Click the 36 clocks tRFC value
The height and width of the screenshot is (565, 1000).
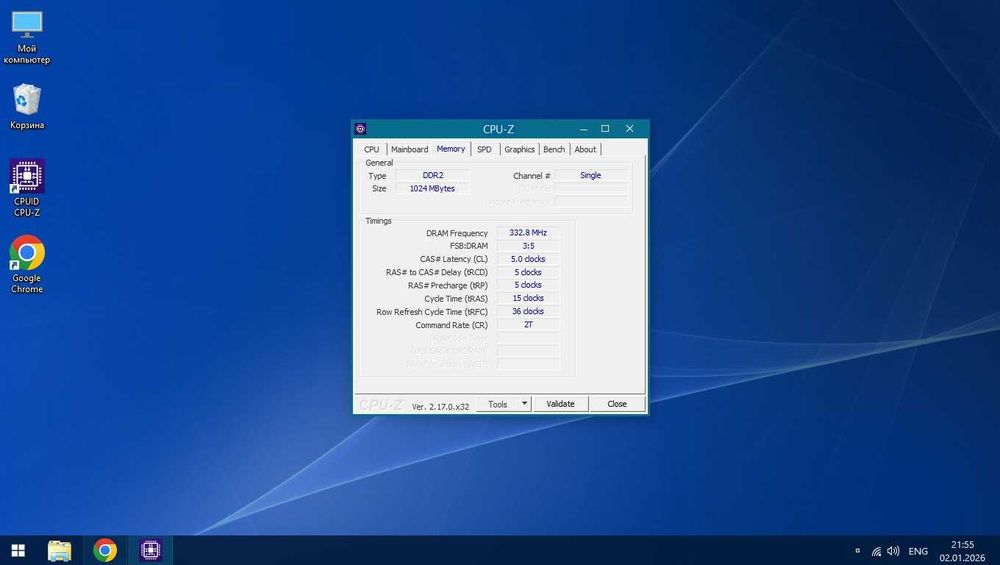[528, 311]
